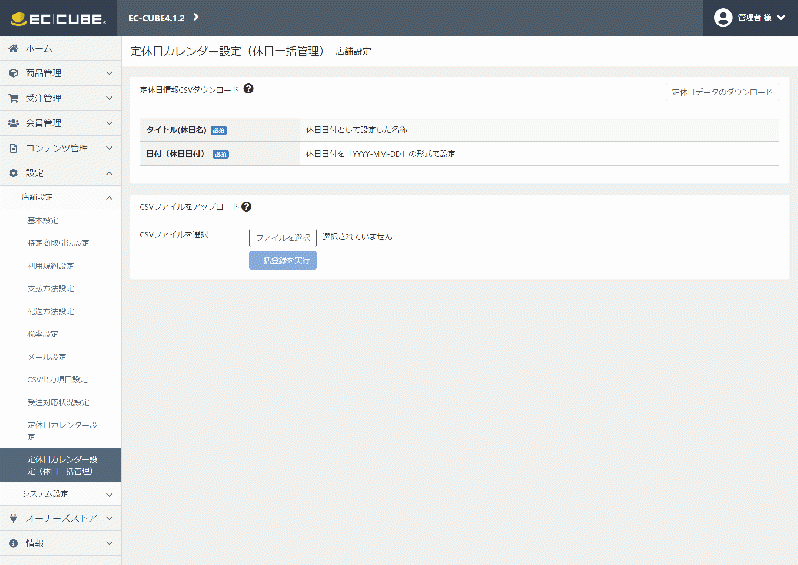The height and width of the screenshot is (565, 798).
Task: Open 支払方法設定 in the sidebar
Action: tap(50, 289)
